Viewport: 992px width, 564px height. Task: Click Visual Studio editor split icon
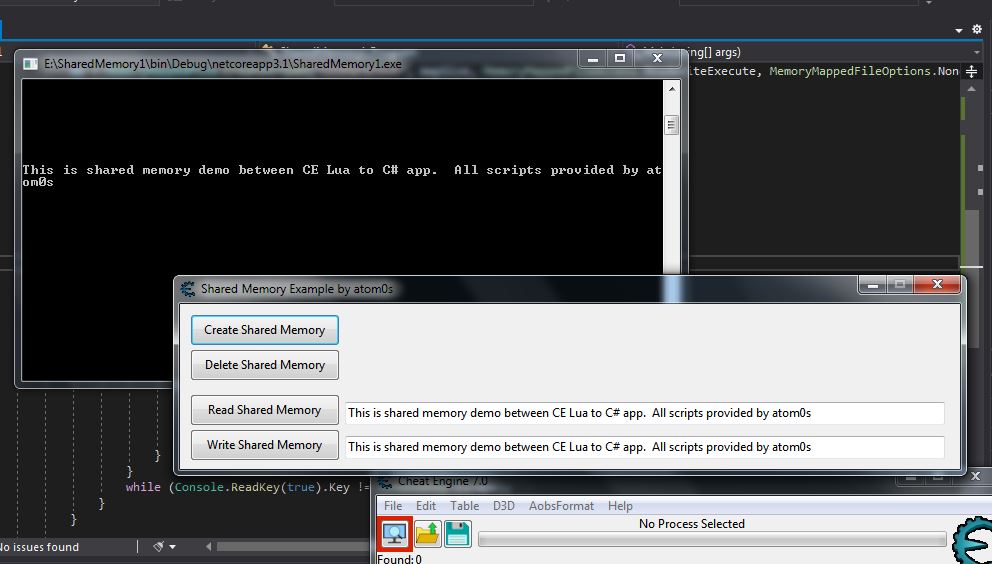point(972,72)
